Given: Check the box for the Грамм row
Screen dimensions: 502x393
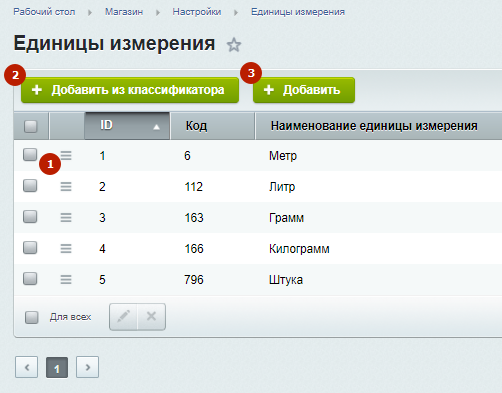Looking at the screenshot, I should coord(30,216).
